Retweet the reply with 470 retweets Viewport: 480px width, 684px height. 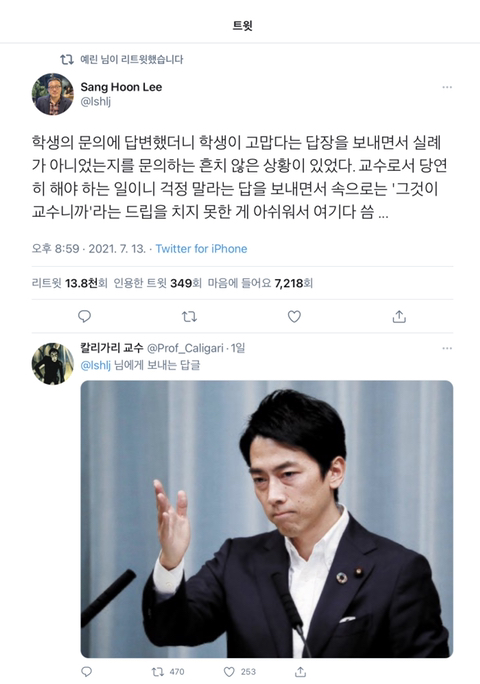point(168,672)
